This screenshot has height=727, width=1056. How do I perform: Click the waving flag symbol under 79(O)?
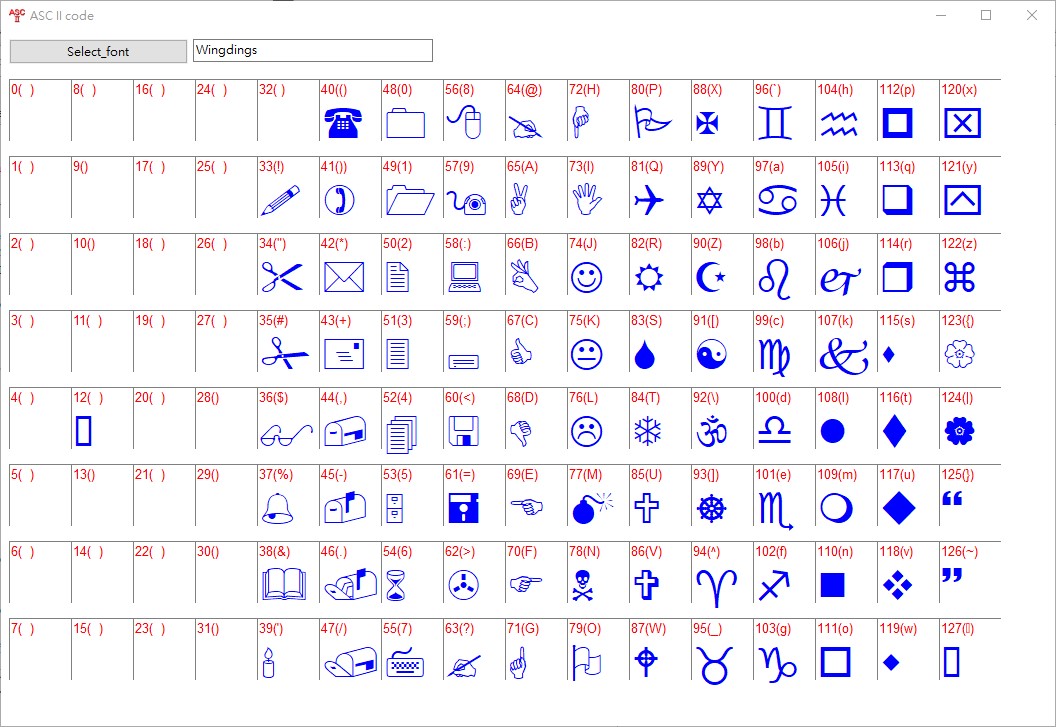coord(586,663)
